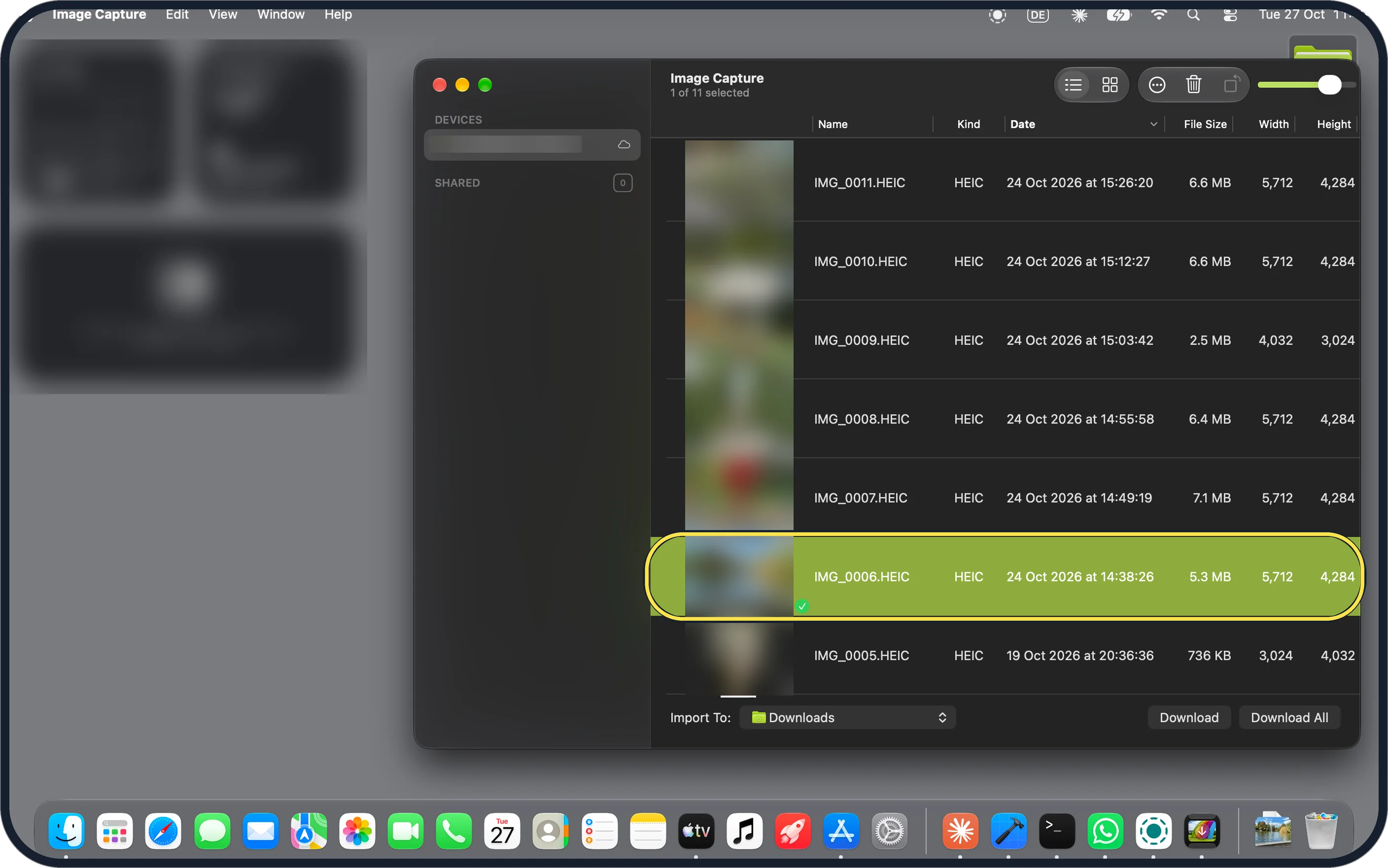Open Control Center in menu bar
Image resolution: width=1388 pixels, height=868 pixels.
pos(1230,15)
